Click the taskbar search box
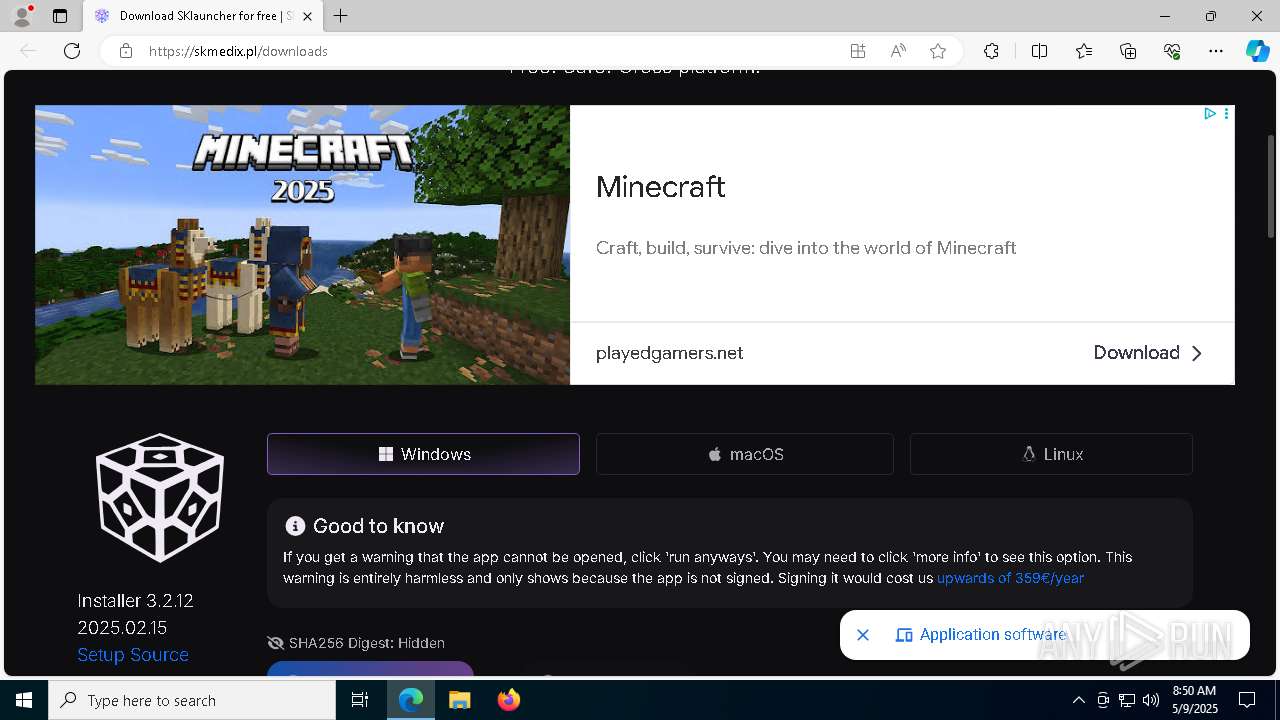Screen dimensions: 1280x720 pos(192,700)
